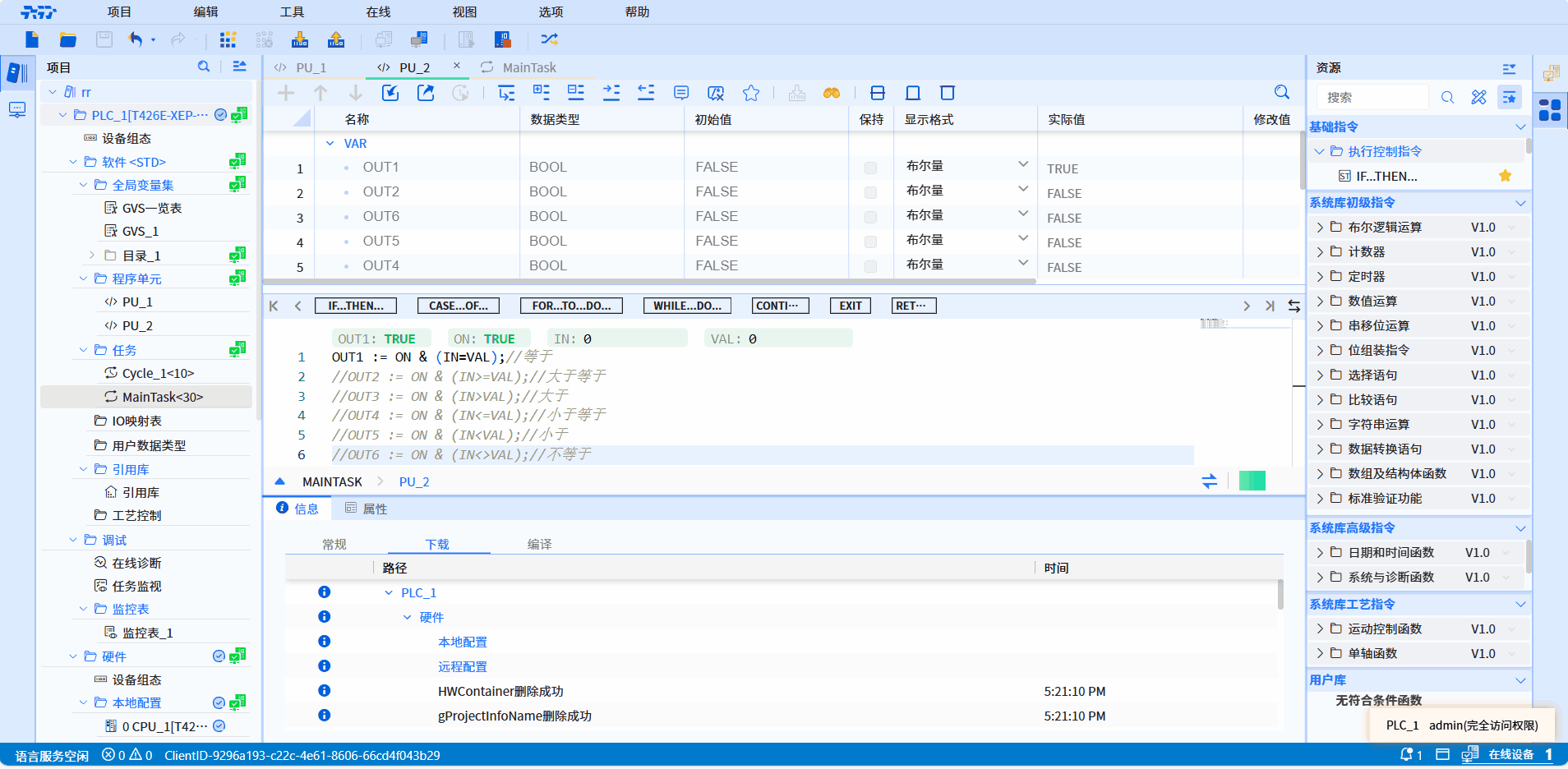Insert the WHILE...DO... statement template
Screen dimensions: 1568x769
687,306
